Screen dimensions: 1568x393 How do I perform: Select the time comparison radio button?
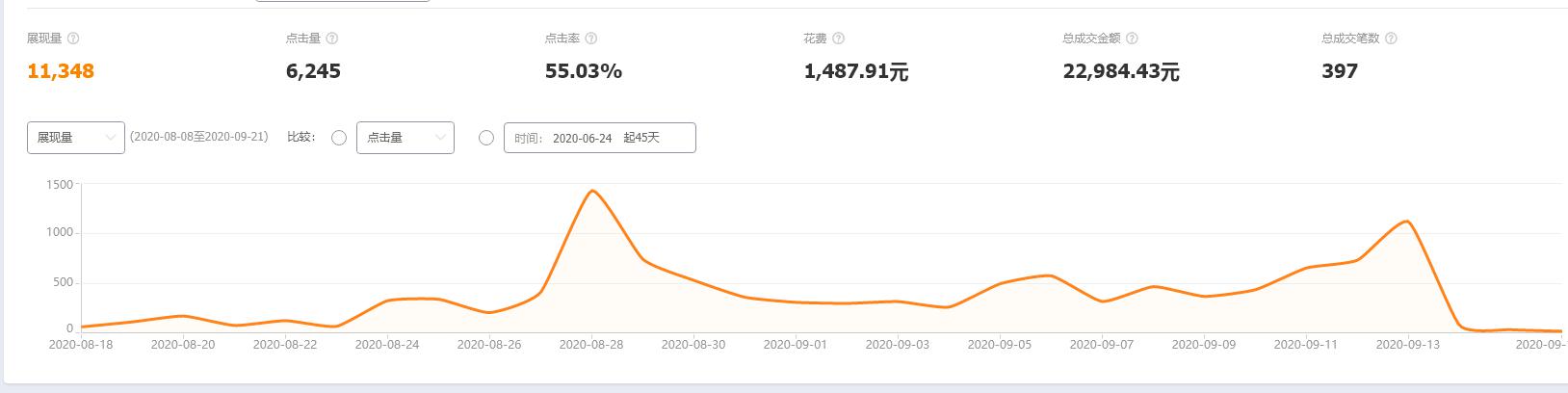[x=486, y=138]
